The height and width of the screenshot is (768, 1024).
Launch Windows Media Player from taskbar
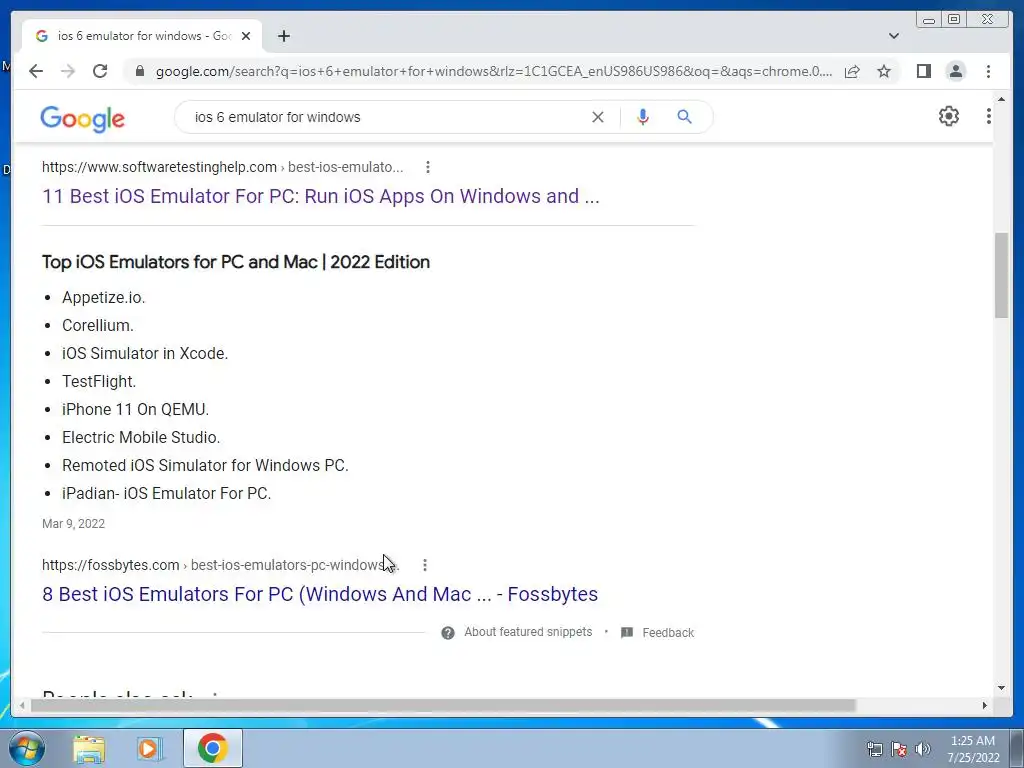point(149,748)
